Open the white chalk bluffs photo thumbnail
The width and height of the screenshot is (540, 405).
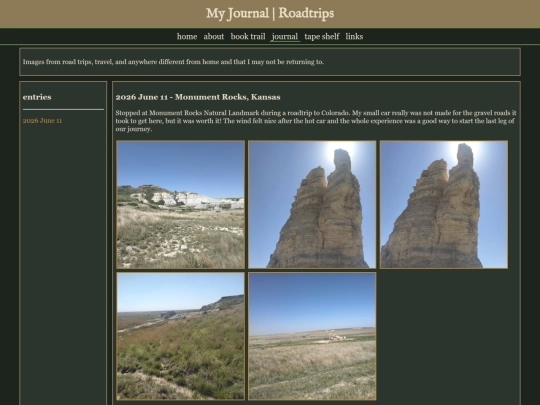coord(180,205)
